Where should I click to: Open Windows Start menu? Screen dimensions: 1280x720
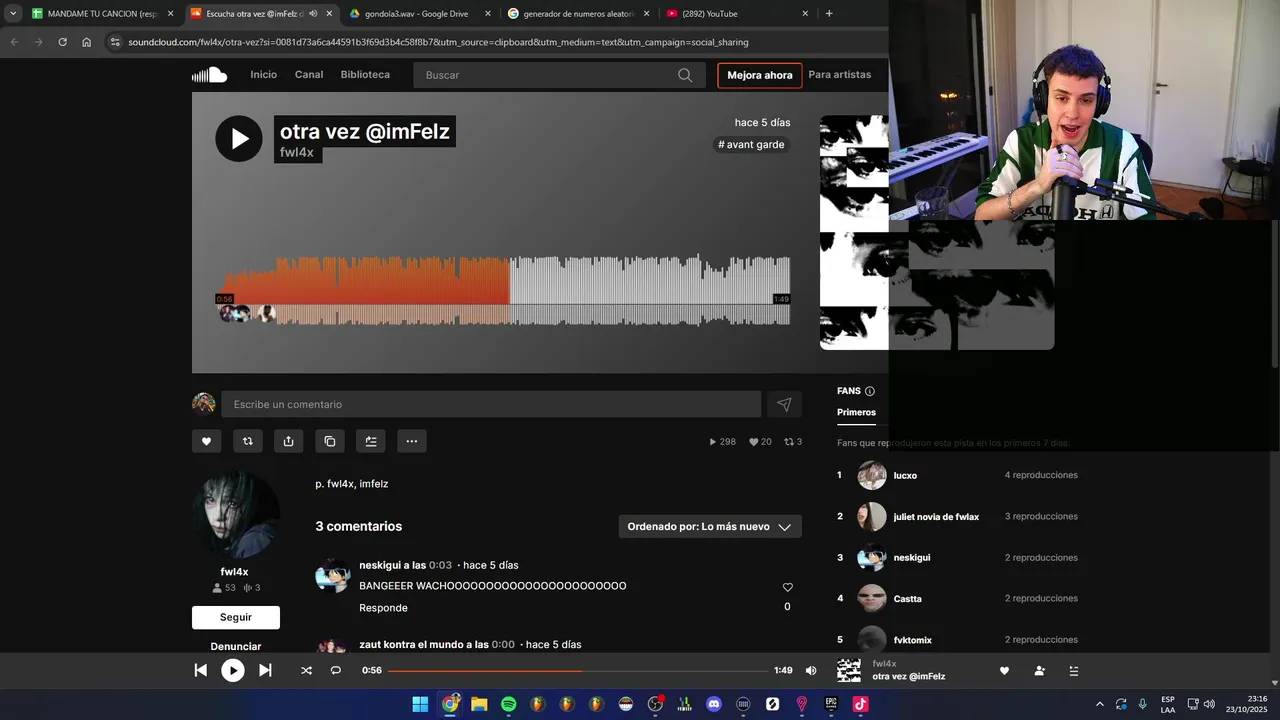pyautogui.click(x=420, y=704)
